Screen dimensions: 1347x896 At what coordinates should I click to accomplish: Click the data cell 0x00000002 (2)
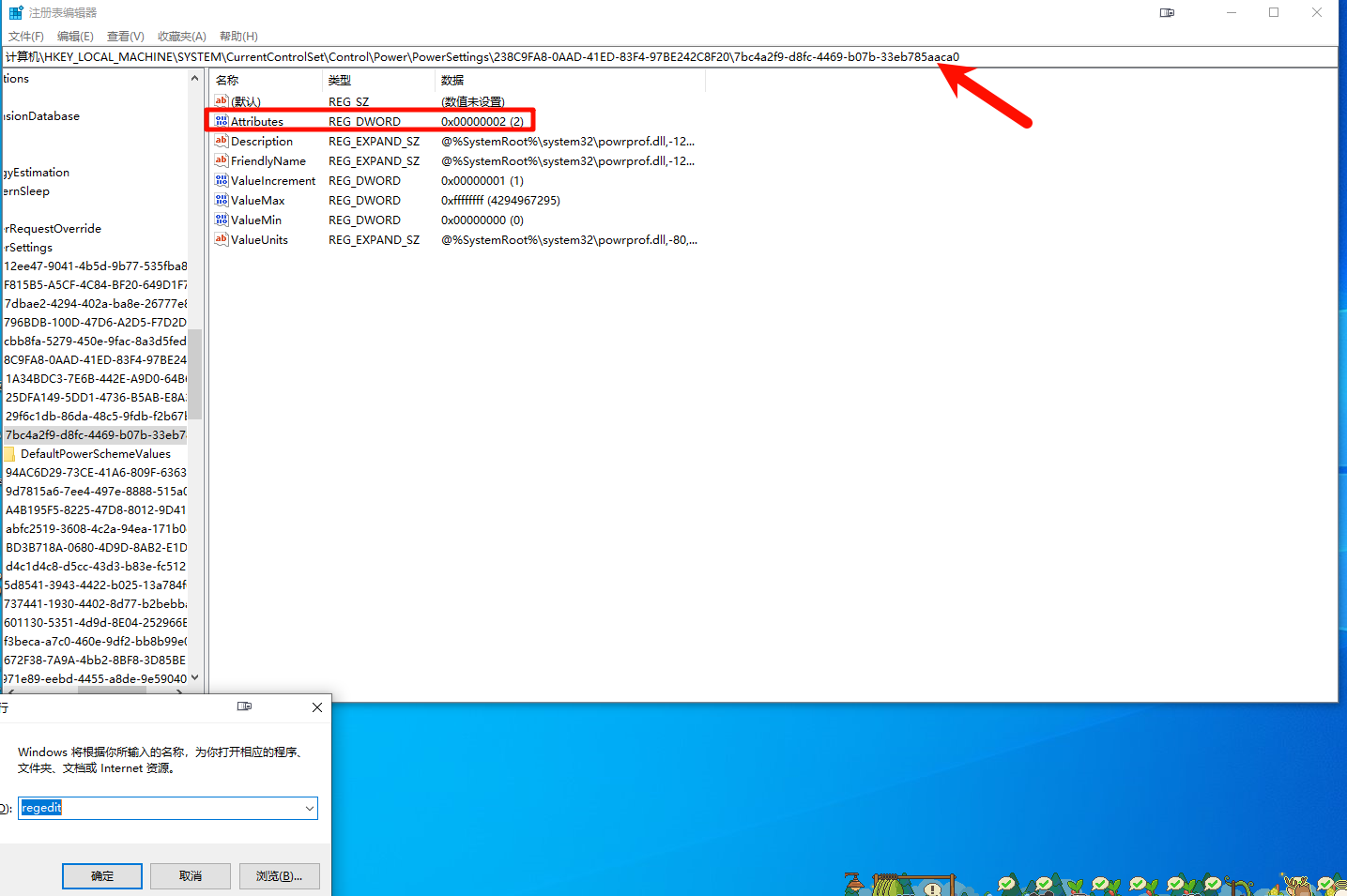tap(482, 121)
